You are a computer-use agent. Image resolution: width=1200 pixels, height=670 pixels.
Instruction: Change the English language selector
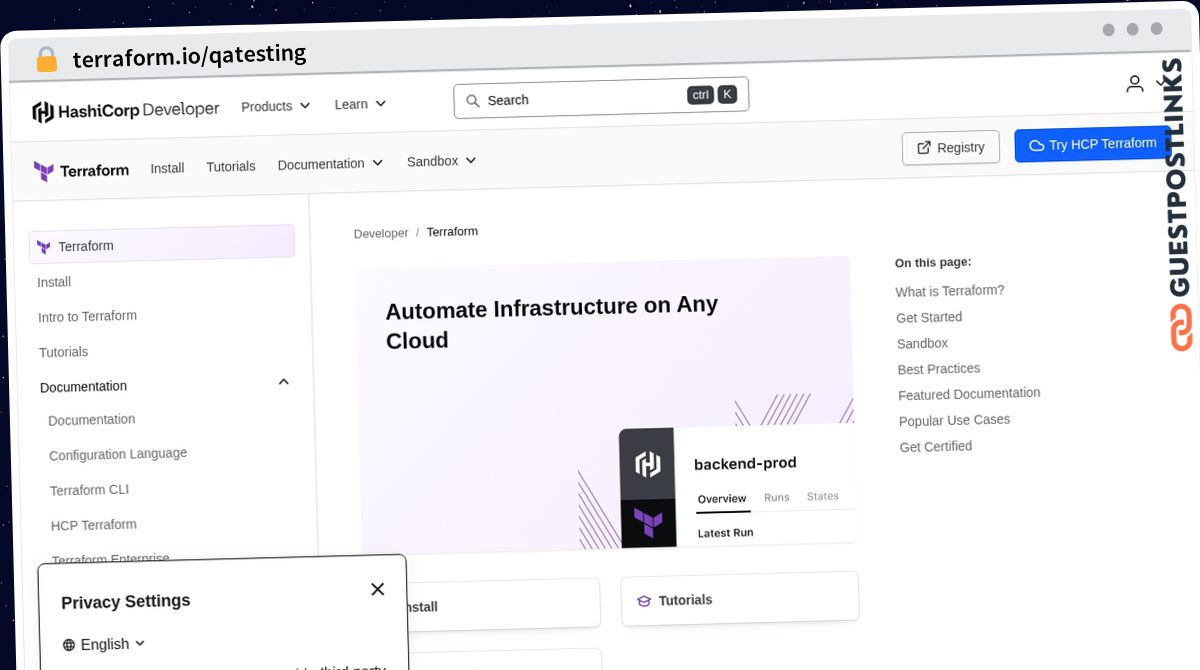pos(104,644)
